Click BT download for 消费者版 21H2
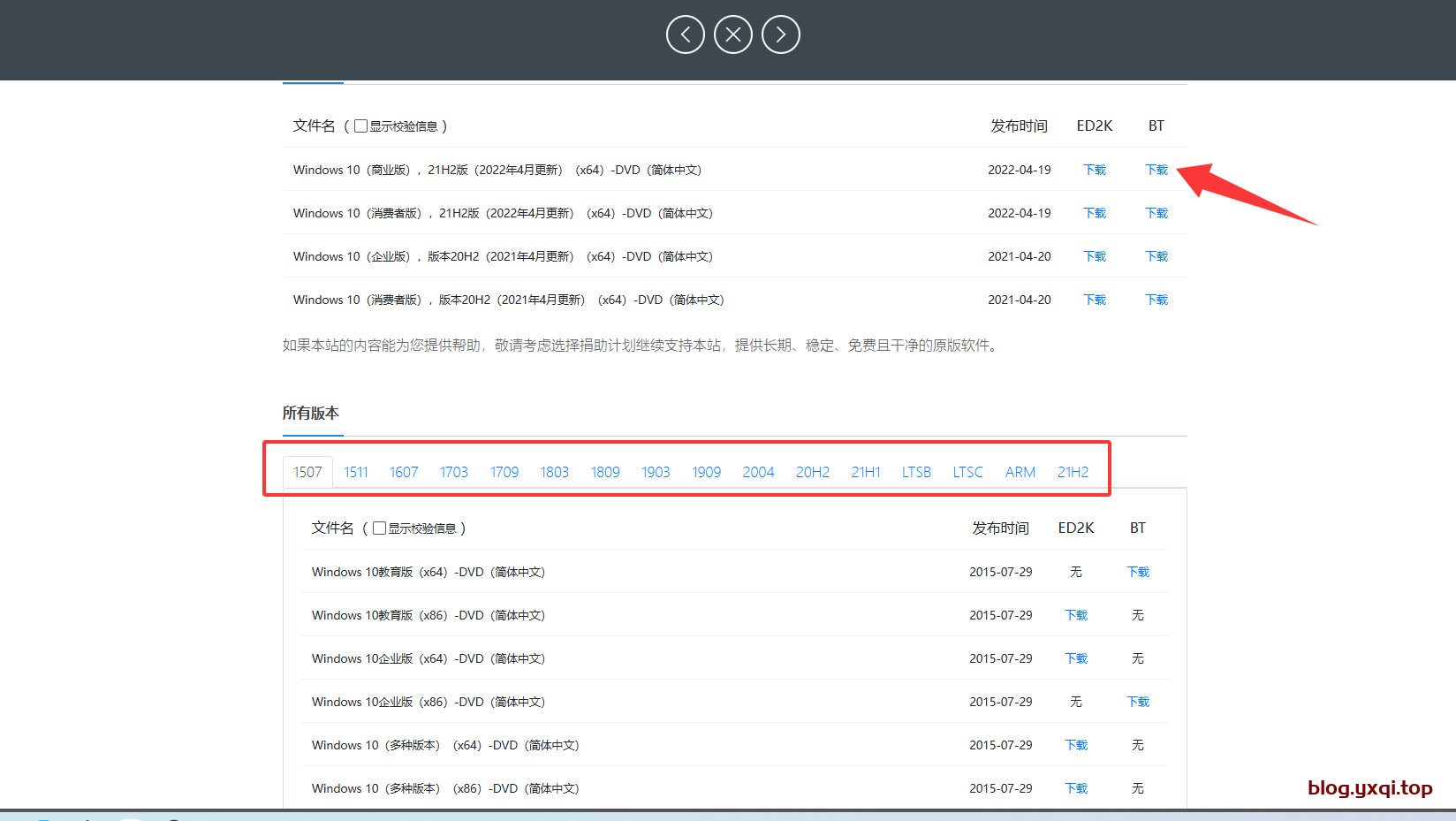 coord(1156,213)
